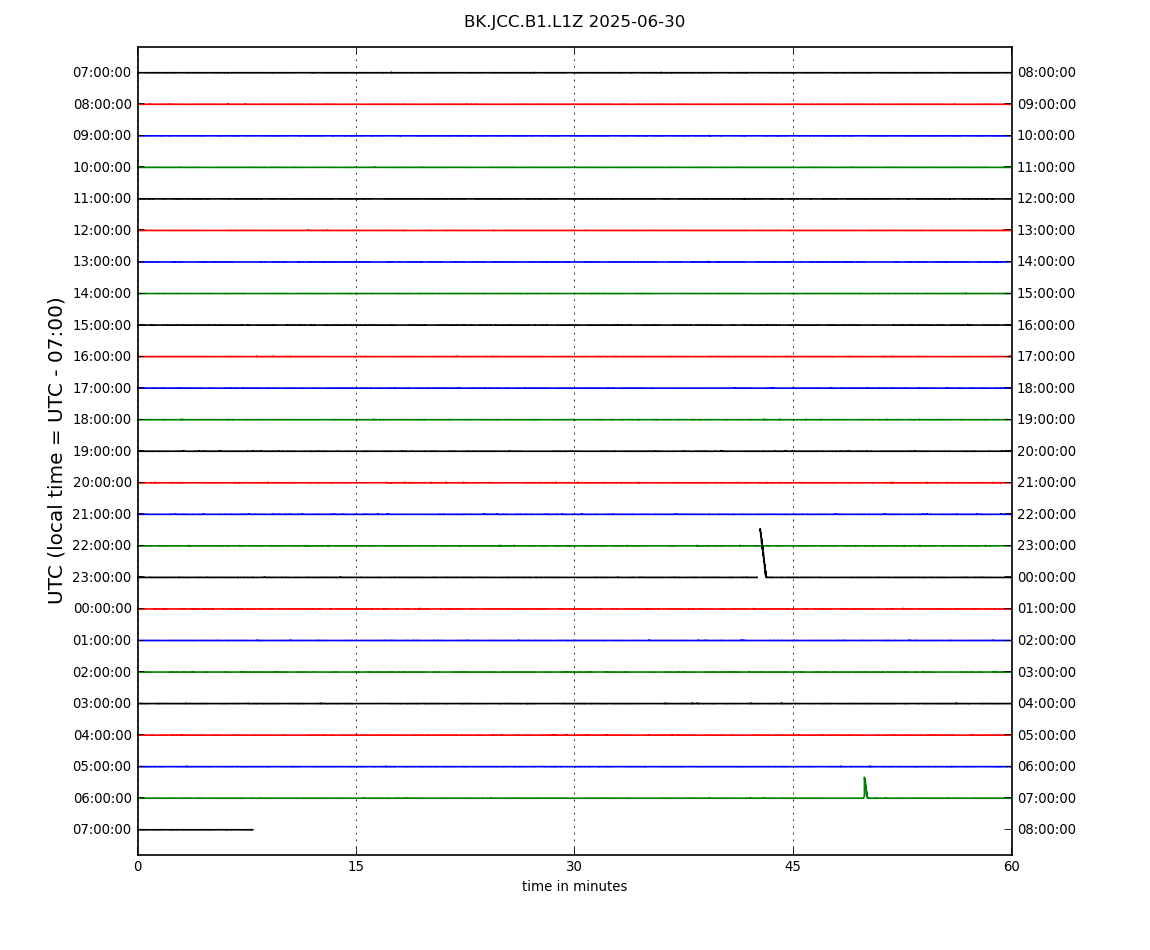The width and height of the screenshot is (1150, 950).
Task: Click the right-axis label 00:00:00
Action: coord(1047,577)
